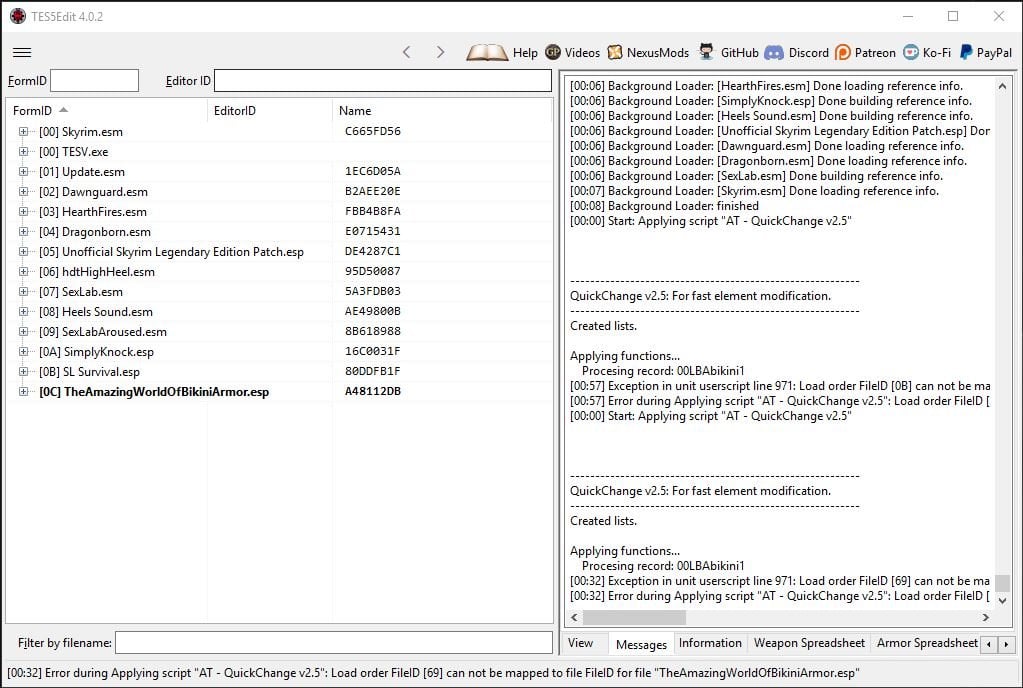Click CRC value A48112DB
This screenshot has width=1023, height=688.
373,391
